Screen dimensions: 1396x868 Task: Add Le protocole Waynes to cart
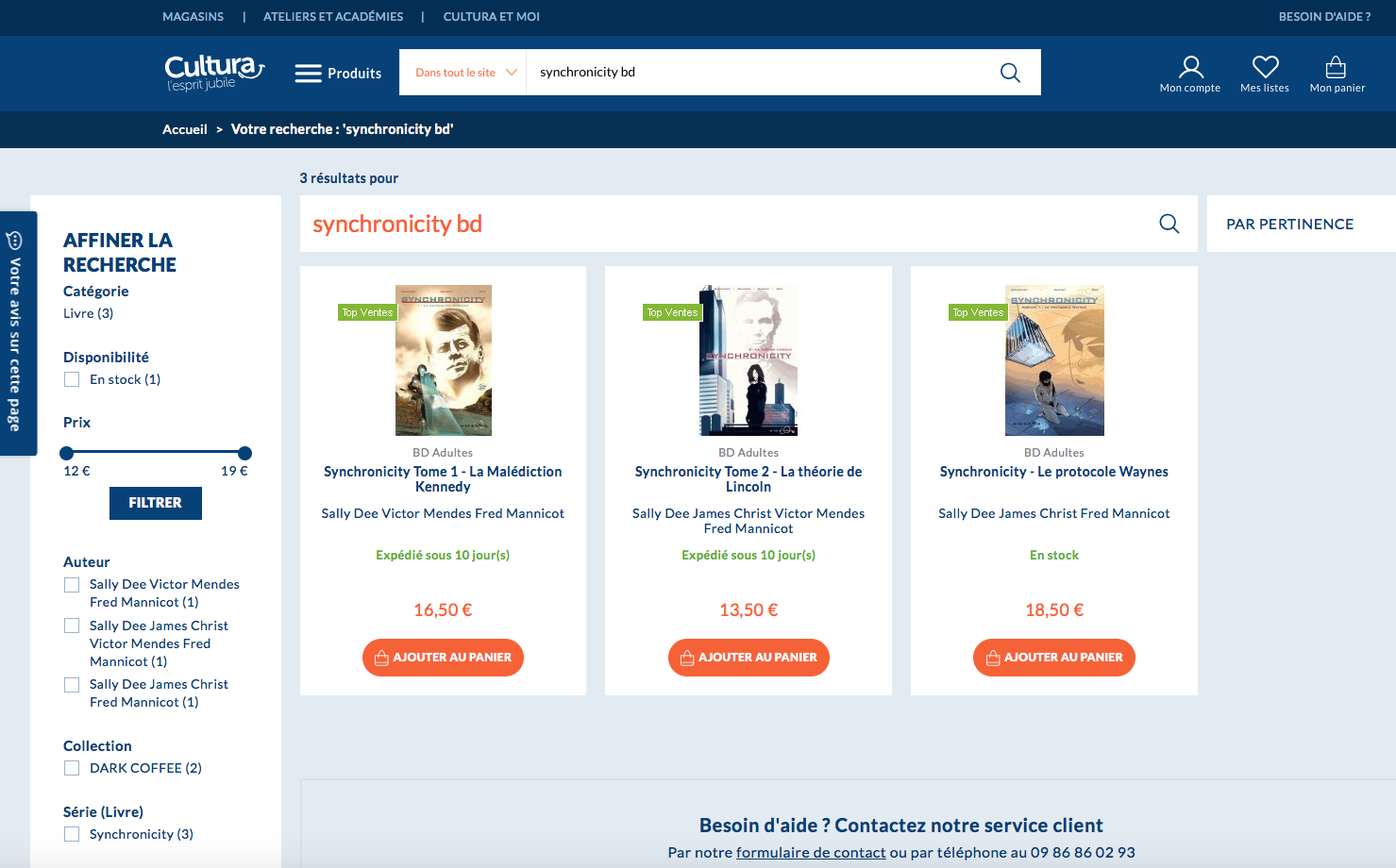click(x=1054, y=658)
